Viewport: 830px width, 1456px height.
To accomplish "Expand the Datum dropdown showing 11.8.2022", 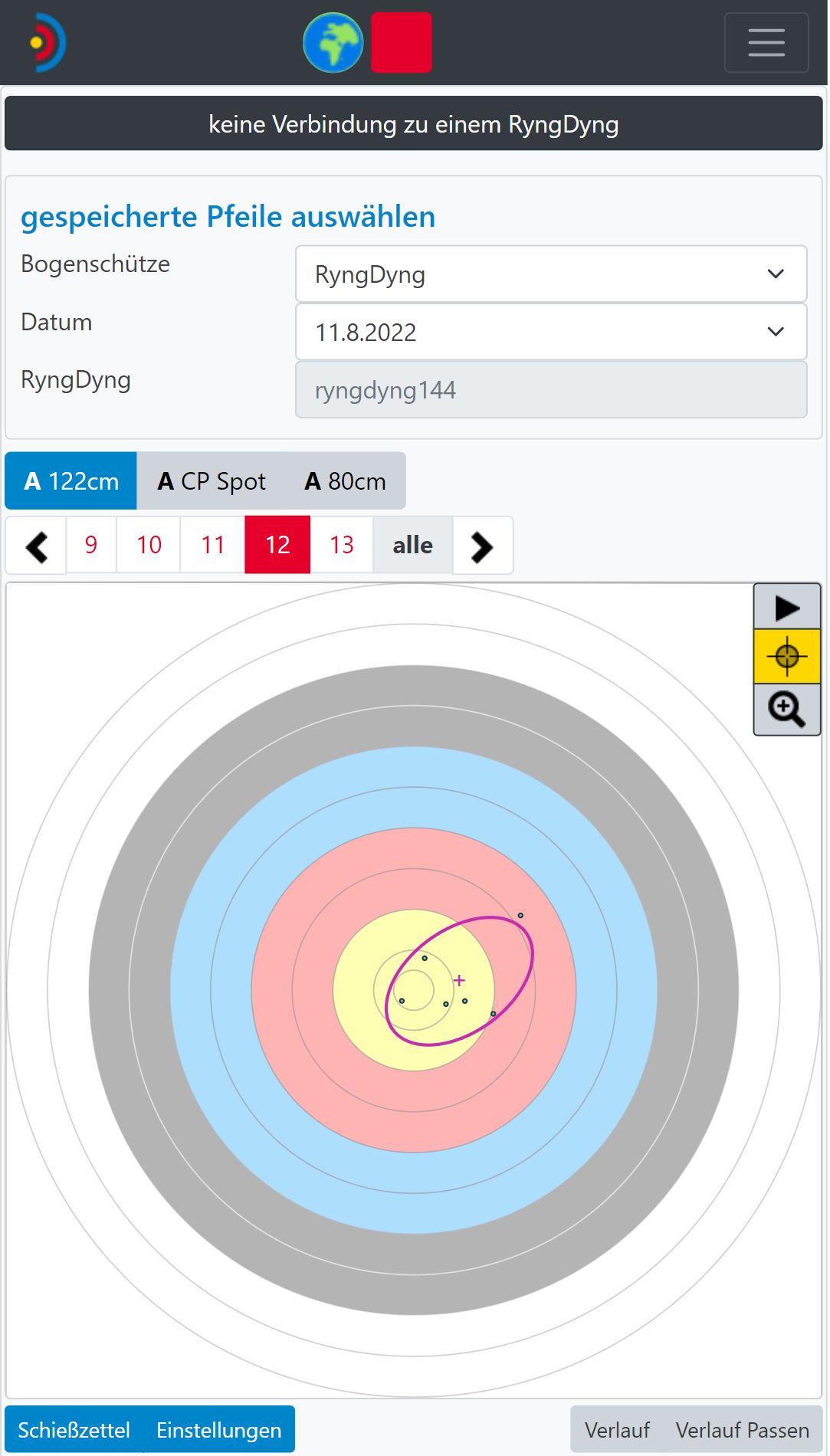I will click(x=550, y=333).
